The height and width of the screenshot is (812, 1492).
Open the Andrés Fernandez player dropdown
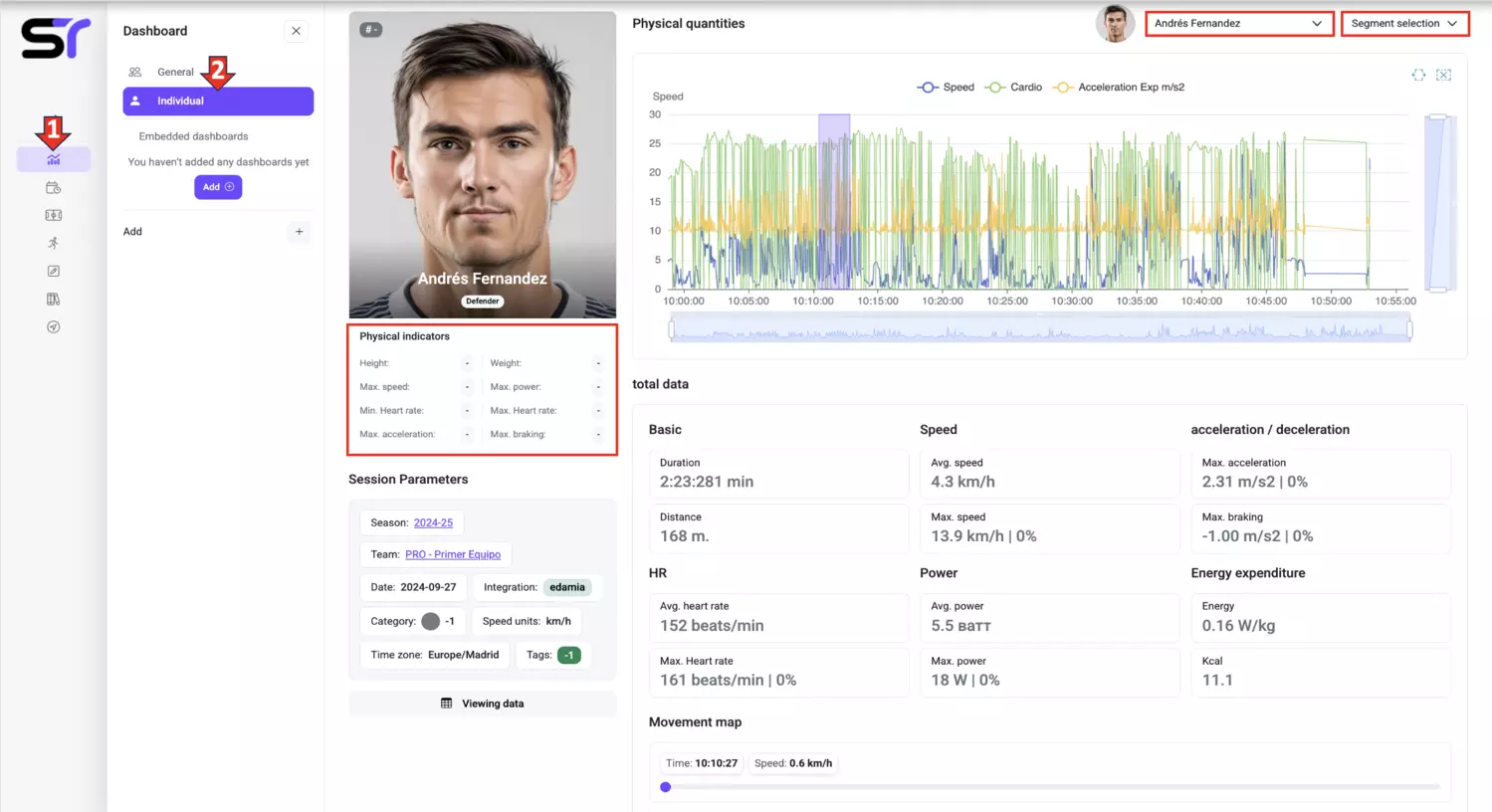[x=1238, y=23]
